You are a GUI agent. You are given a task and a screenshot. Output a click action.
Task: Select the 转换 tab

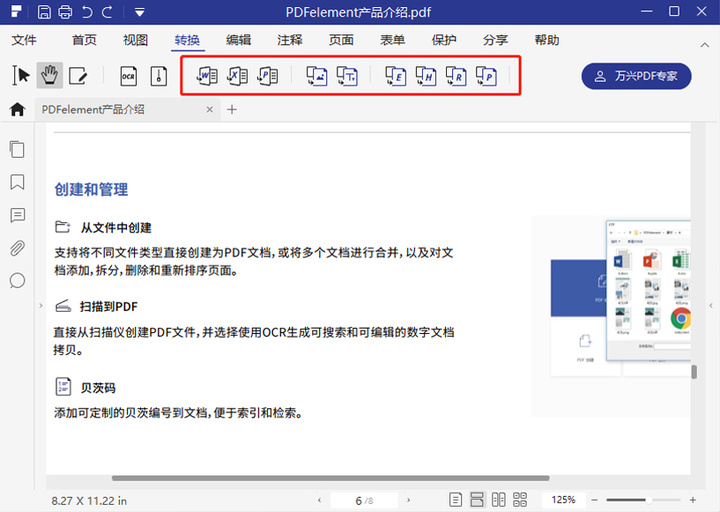[187, 40]
